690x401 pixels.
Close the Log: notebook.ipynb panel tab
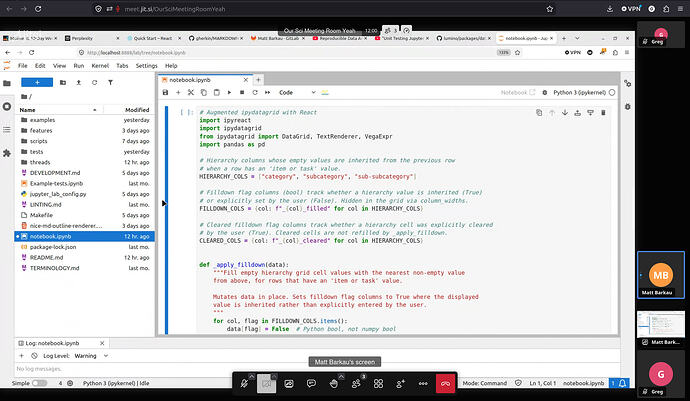pos(102,343)
